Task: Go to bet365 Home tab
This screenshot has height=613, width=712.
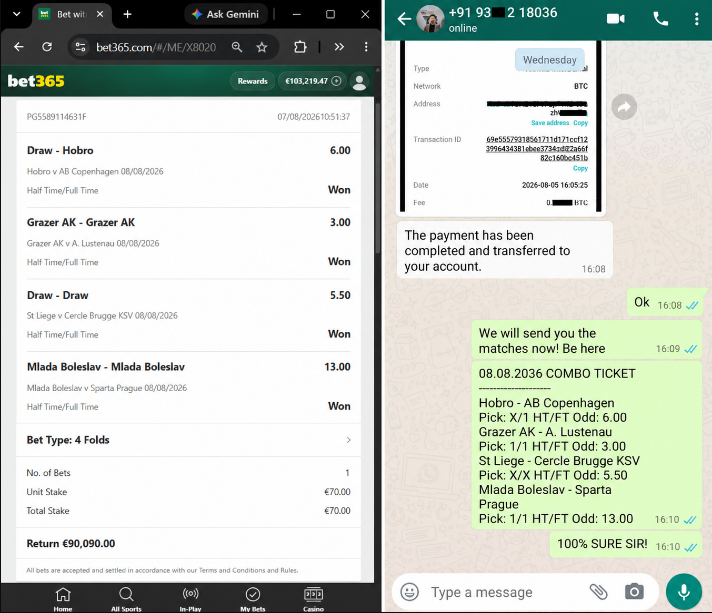Action: [x=63, y=599]
